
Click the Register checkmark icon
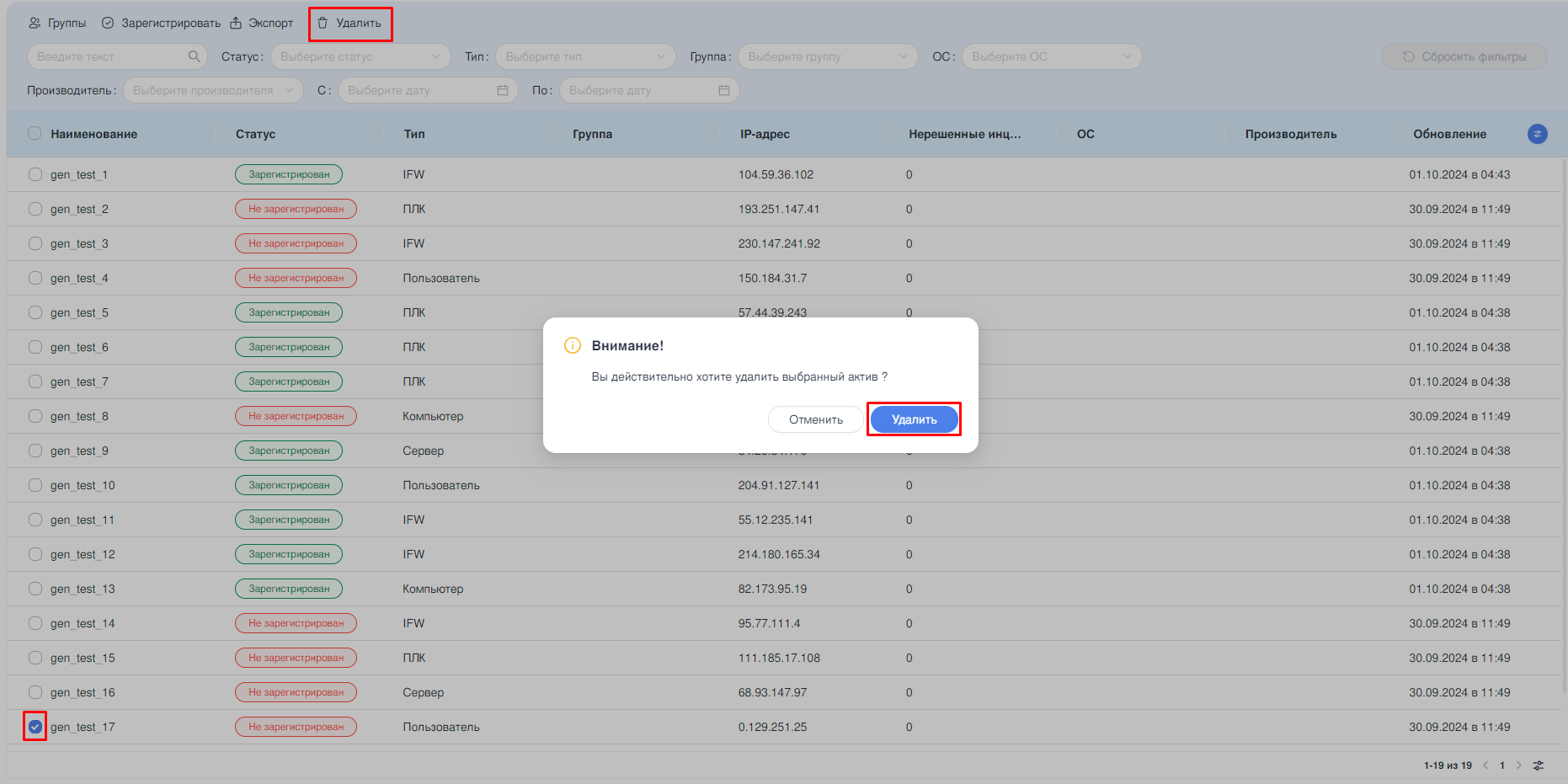108,23
